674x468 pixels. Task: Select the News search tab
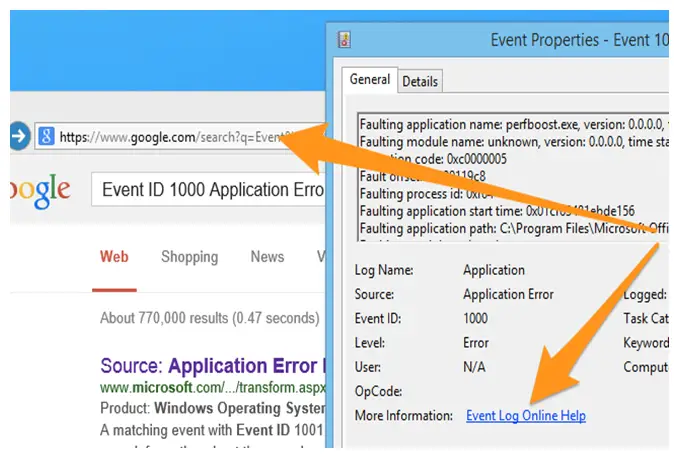coord(267,257)
